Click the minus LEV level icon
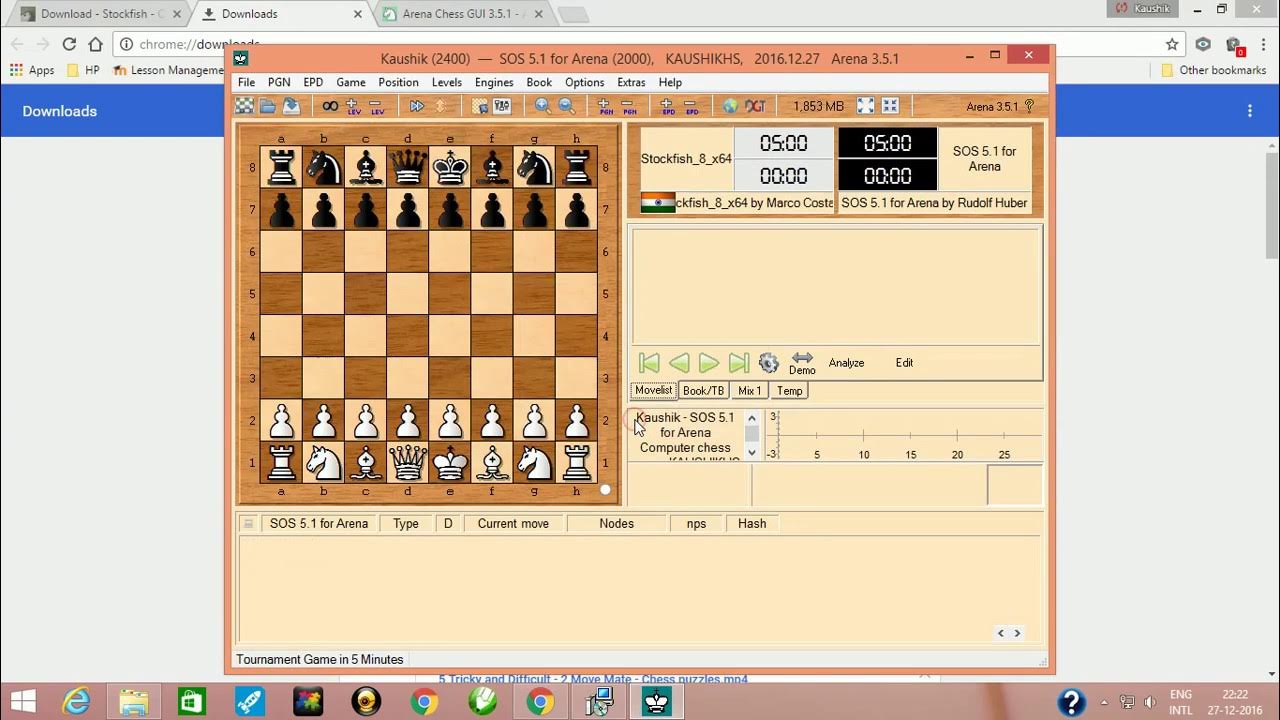 click(377, 106)
